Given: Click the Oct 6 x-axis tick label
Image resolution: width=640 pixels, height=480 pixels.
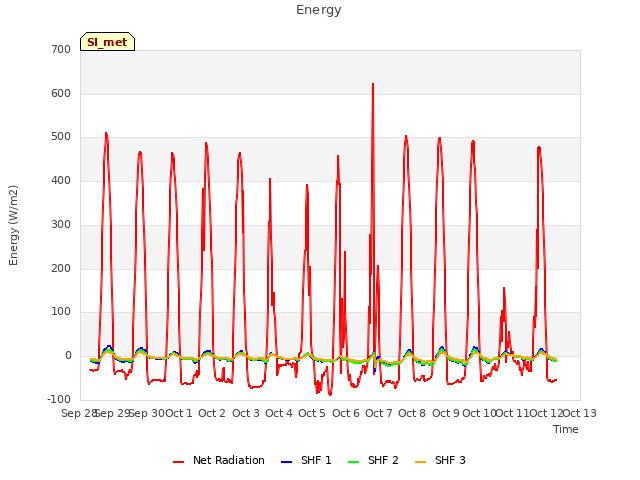Looking at the screenshot, I should tap(346, 413).
